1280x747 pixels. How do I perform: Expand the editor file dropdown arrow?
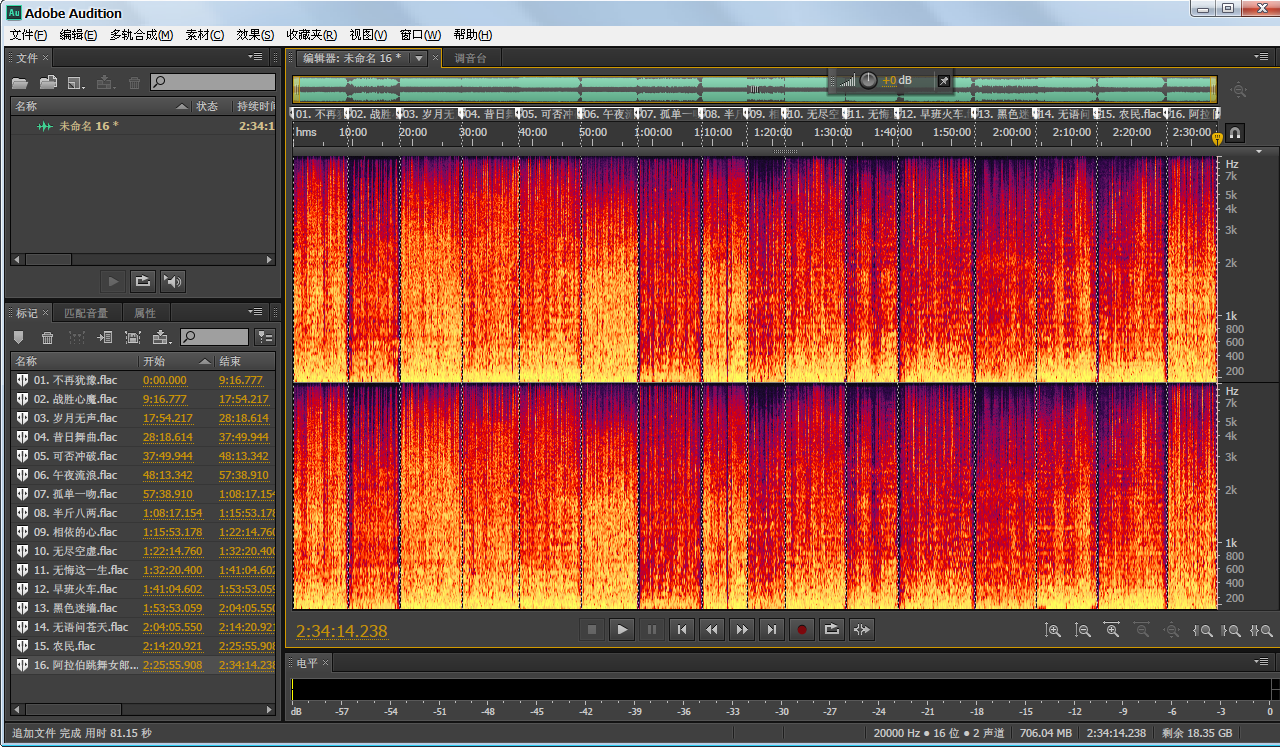pos(419,58)
